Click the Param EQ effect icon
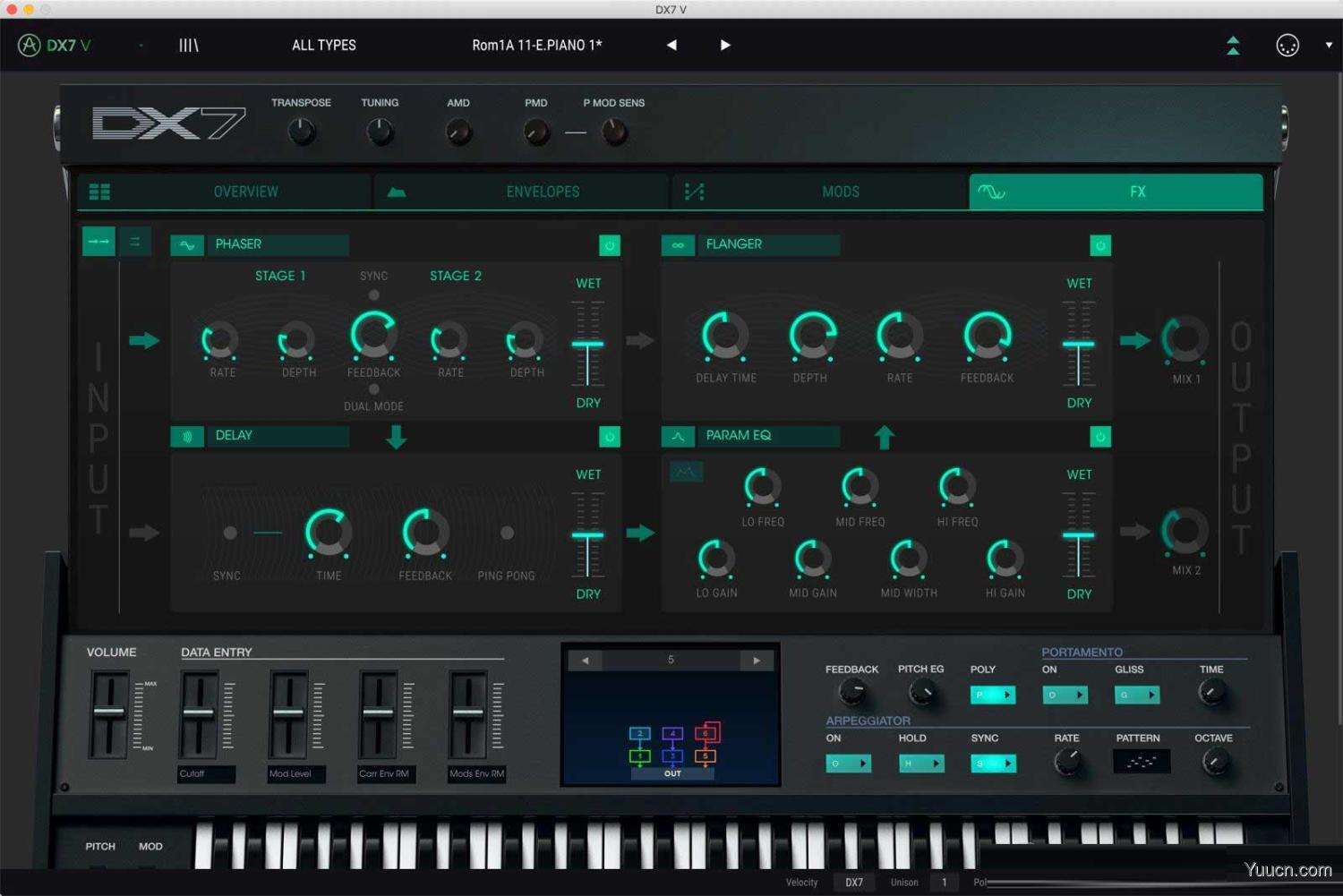Screen dimensions: 1343x896 pyautogui.click(x=678, y=436)
